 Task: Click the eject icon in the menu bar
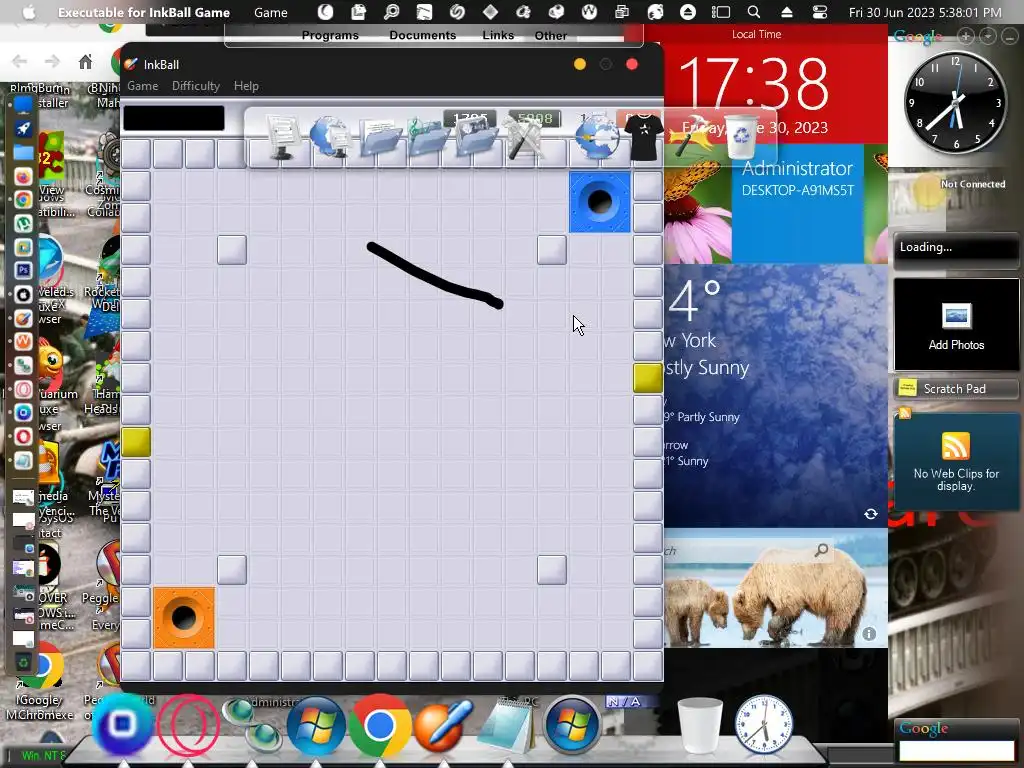(787, 12)
